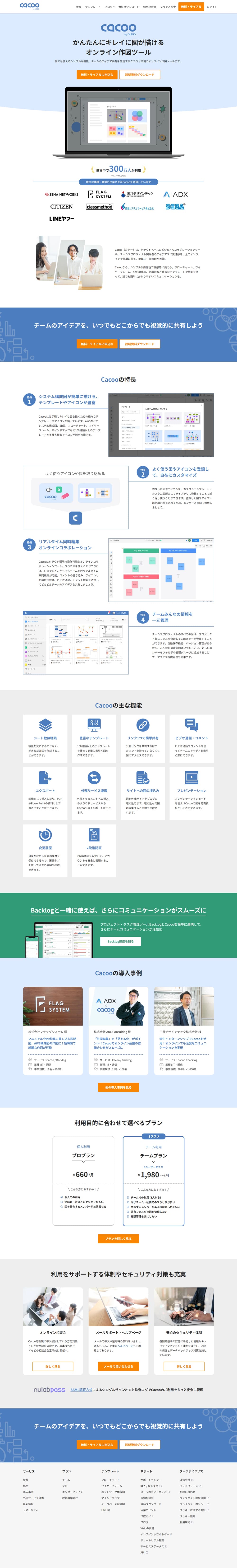Viewport: 237px width, 1568px height.
Task: Click the 他の導入事例を見る button
Action: [118, 1087]
